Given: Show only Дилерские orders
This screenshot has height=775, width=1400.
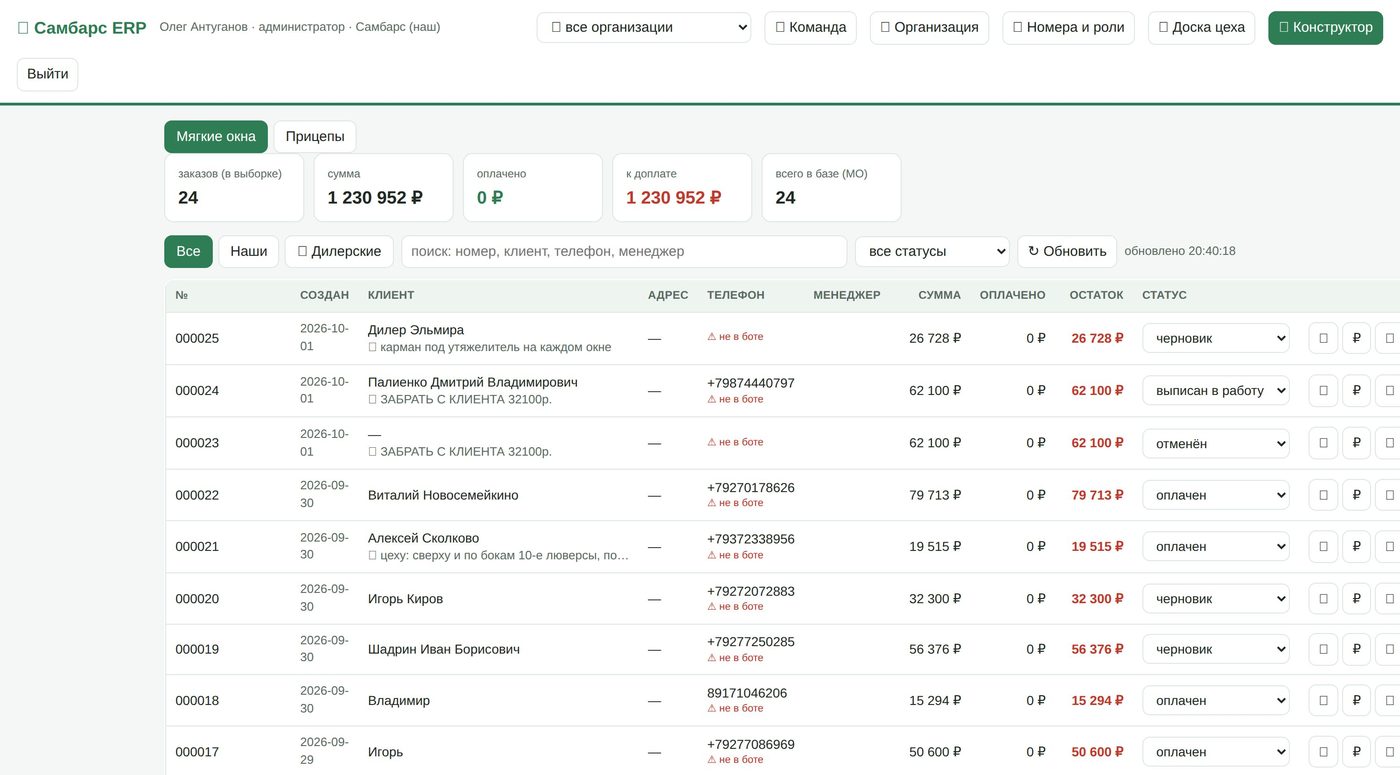Looking at the screenshot, I should [339, 251].
